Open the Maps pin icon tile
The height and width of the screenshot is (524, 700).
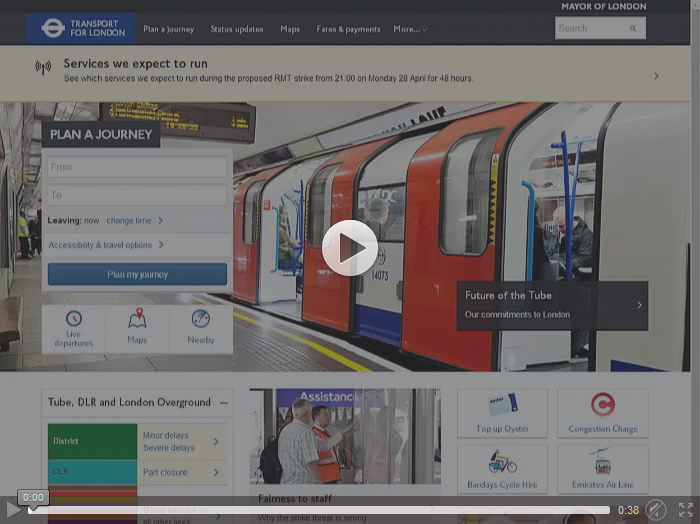tap(138, 318)
